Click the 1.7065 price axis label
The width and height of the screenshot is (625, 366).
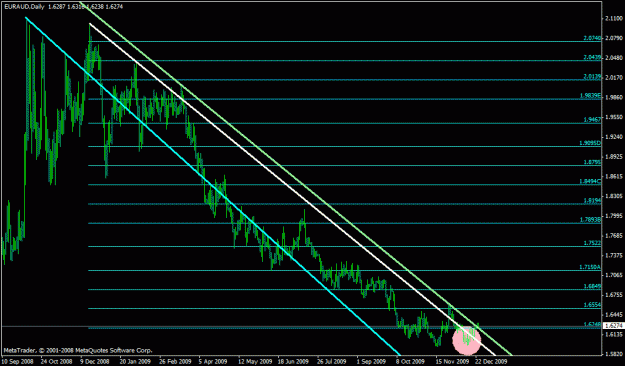[x=614, y=275]
